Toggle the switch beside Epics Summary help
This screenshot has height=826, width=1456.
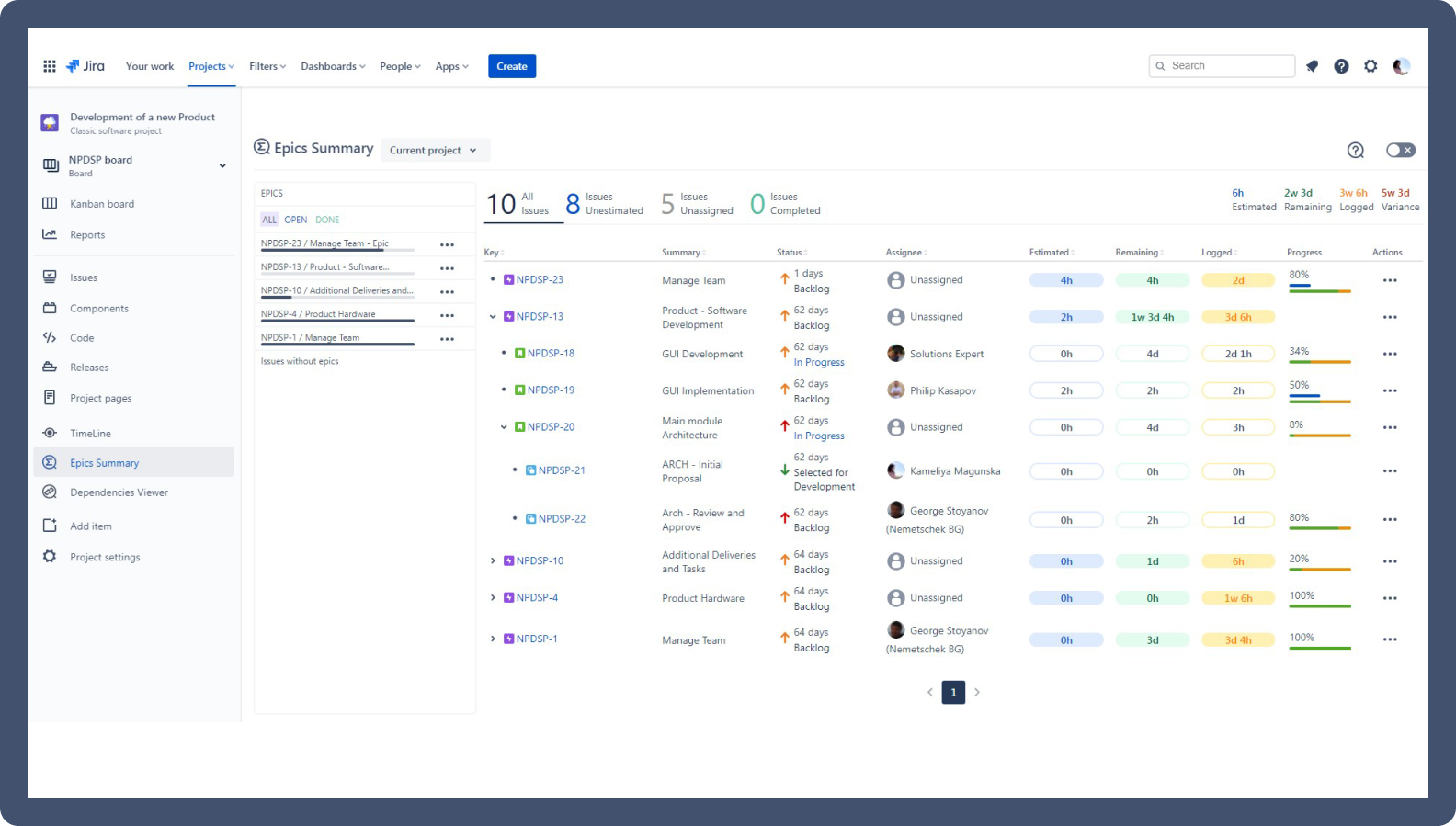click(1401, 150)
